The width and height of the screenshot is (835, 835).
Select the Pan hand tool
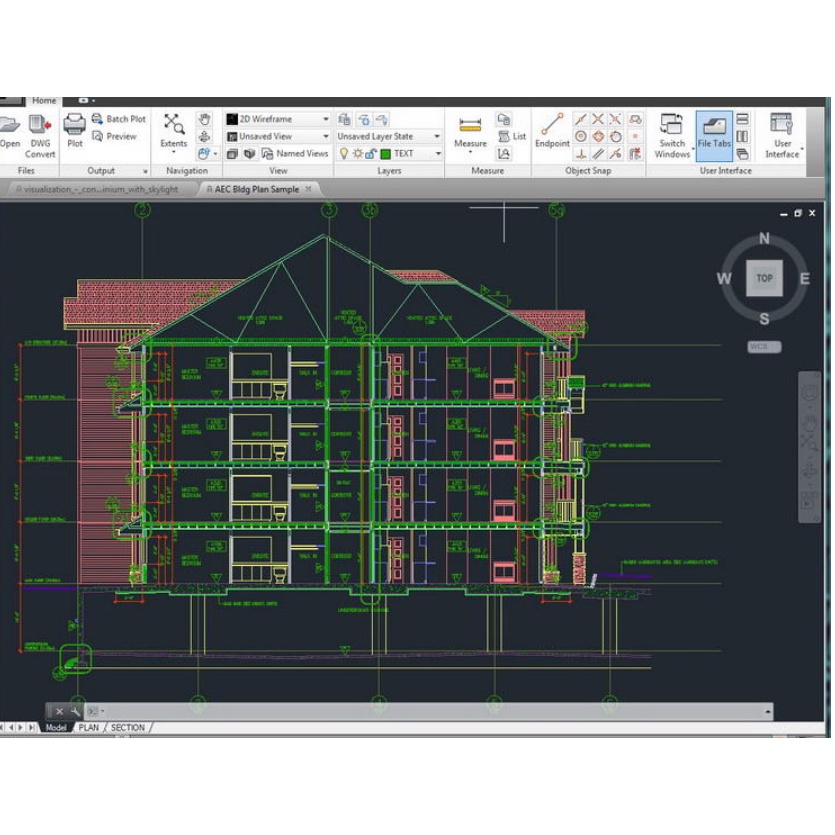click(x=204, y=119)
